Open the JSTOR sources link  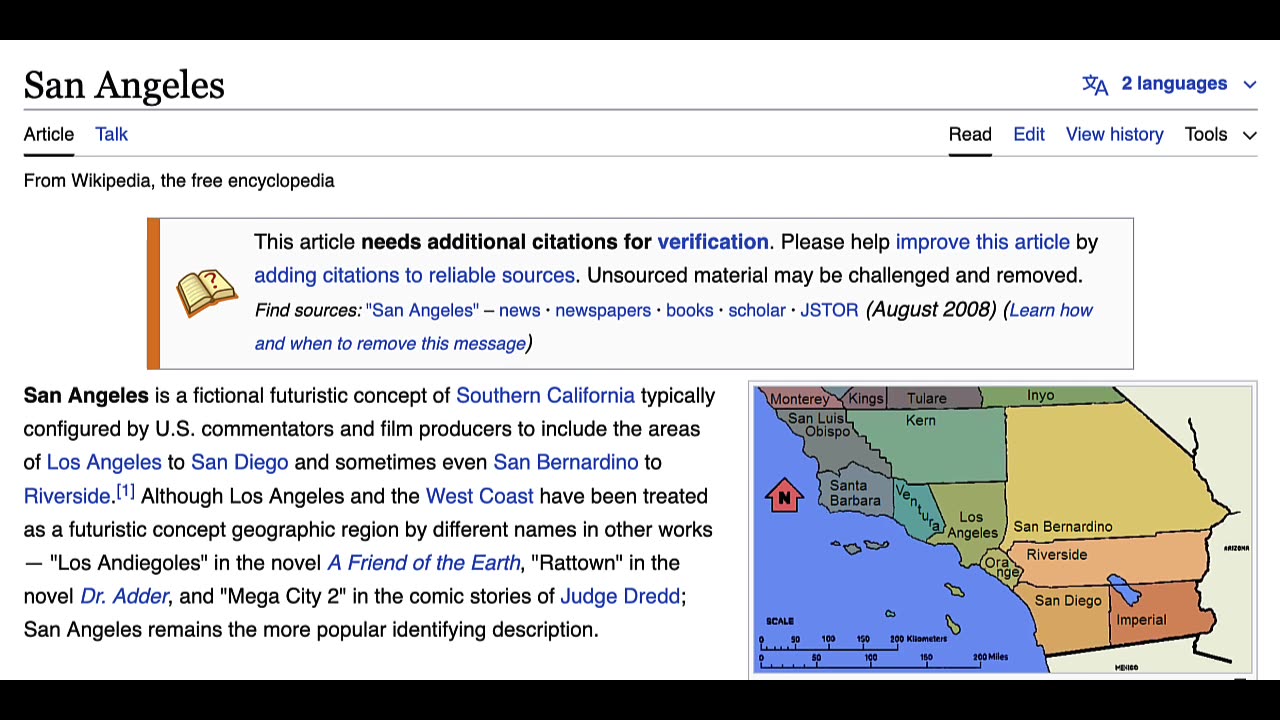829,310
